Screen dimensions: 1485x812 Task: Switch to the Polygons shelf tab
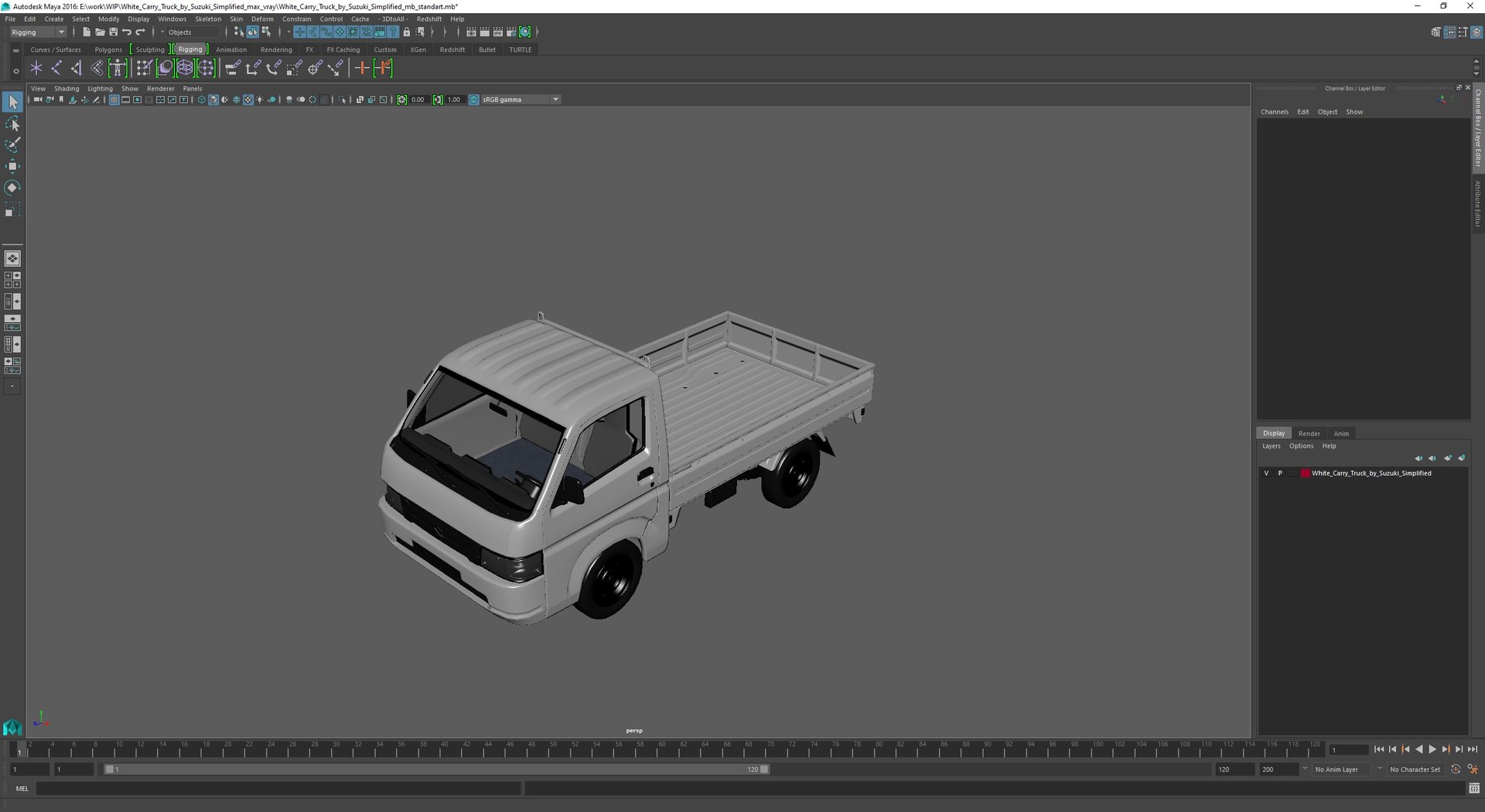point(108,49)
